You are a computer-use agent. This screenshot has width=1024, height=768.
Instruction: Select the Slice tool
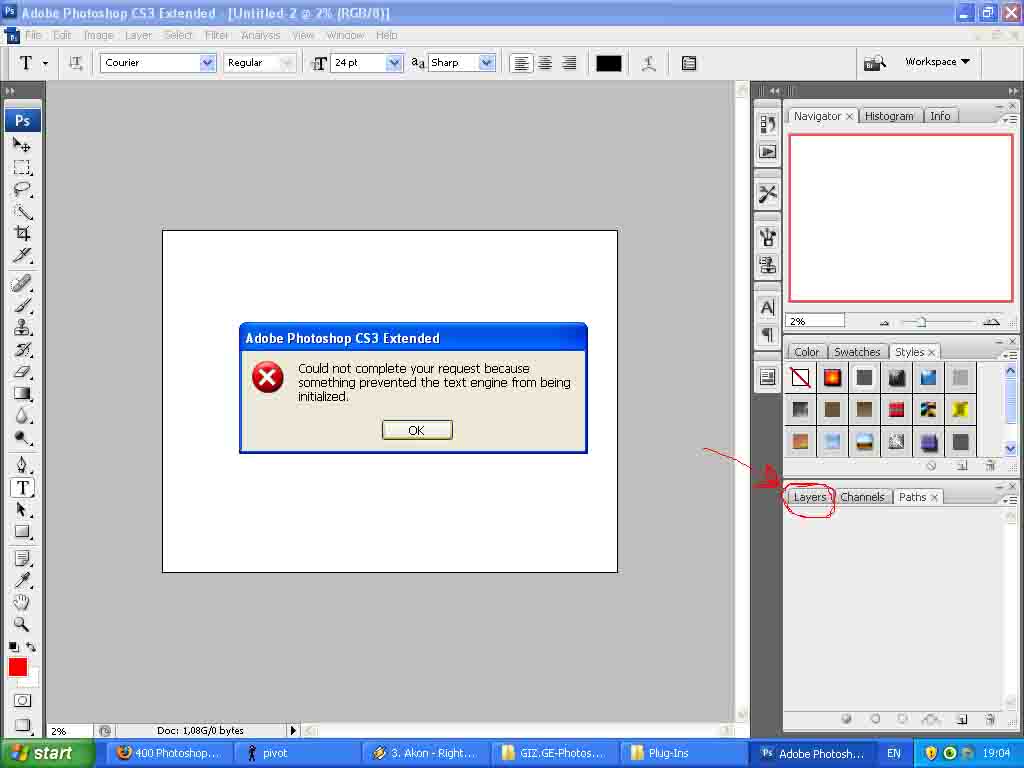[x=22, y=255]
